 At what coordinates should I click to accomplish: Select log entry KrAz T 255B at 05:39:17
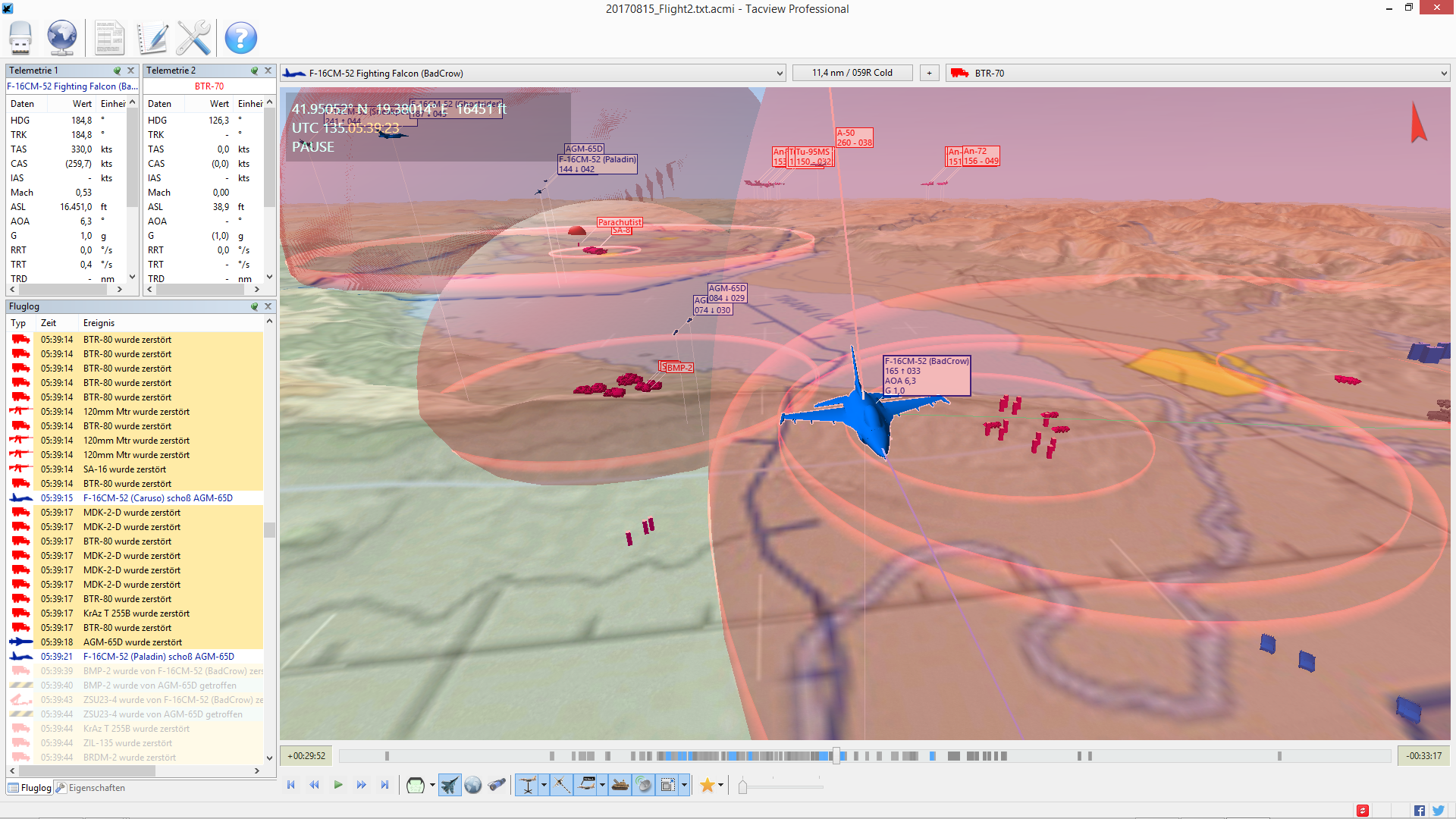pos(135,613)
